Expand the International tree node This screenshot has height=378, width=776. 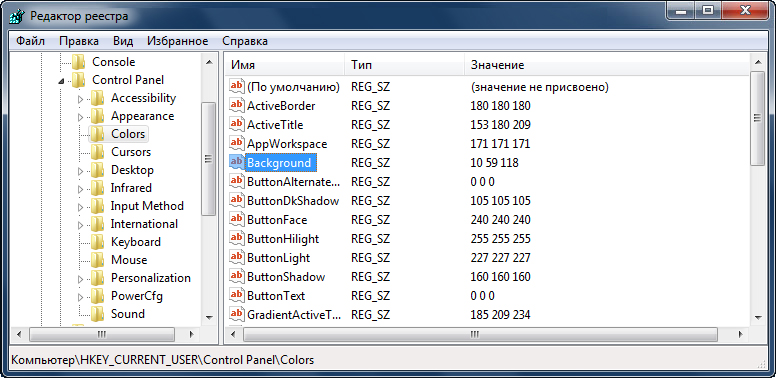[x=80, y=225]
